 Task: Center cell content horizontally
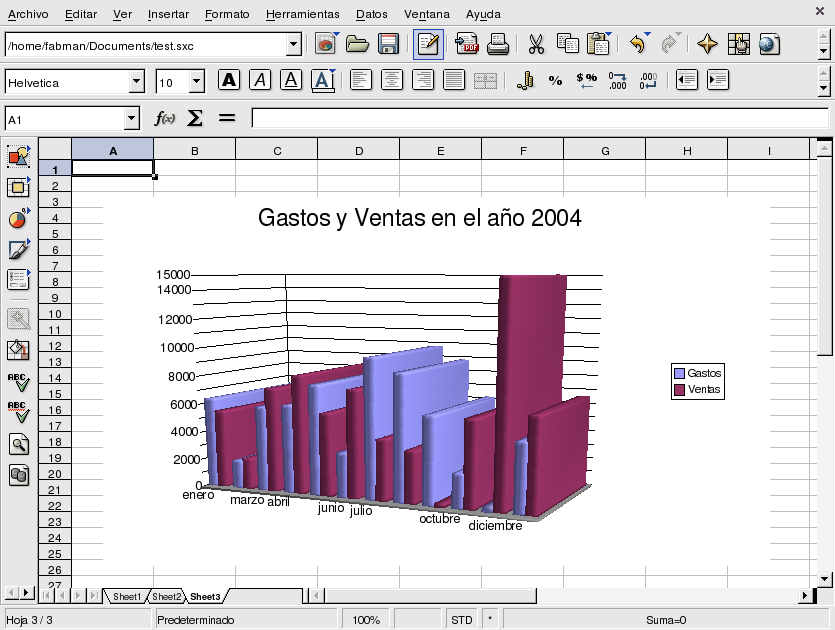point(391,80)
